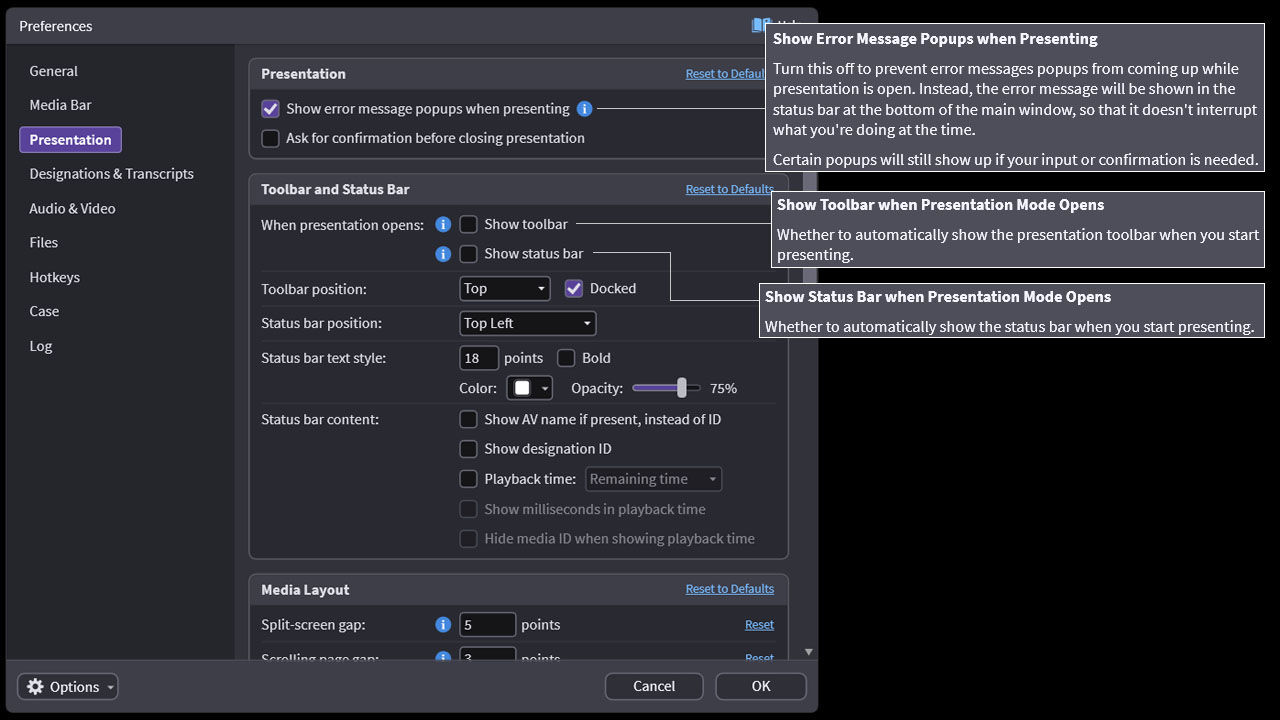This screenshot has width=1280, height=720.
Task: Open the status bar text color picker
Action: 530,388
